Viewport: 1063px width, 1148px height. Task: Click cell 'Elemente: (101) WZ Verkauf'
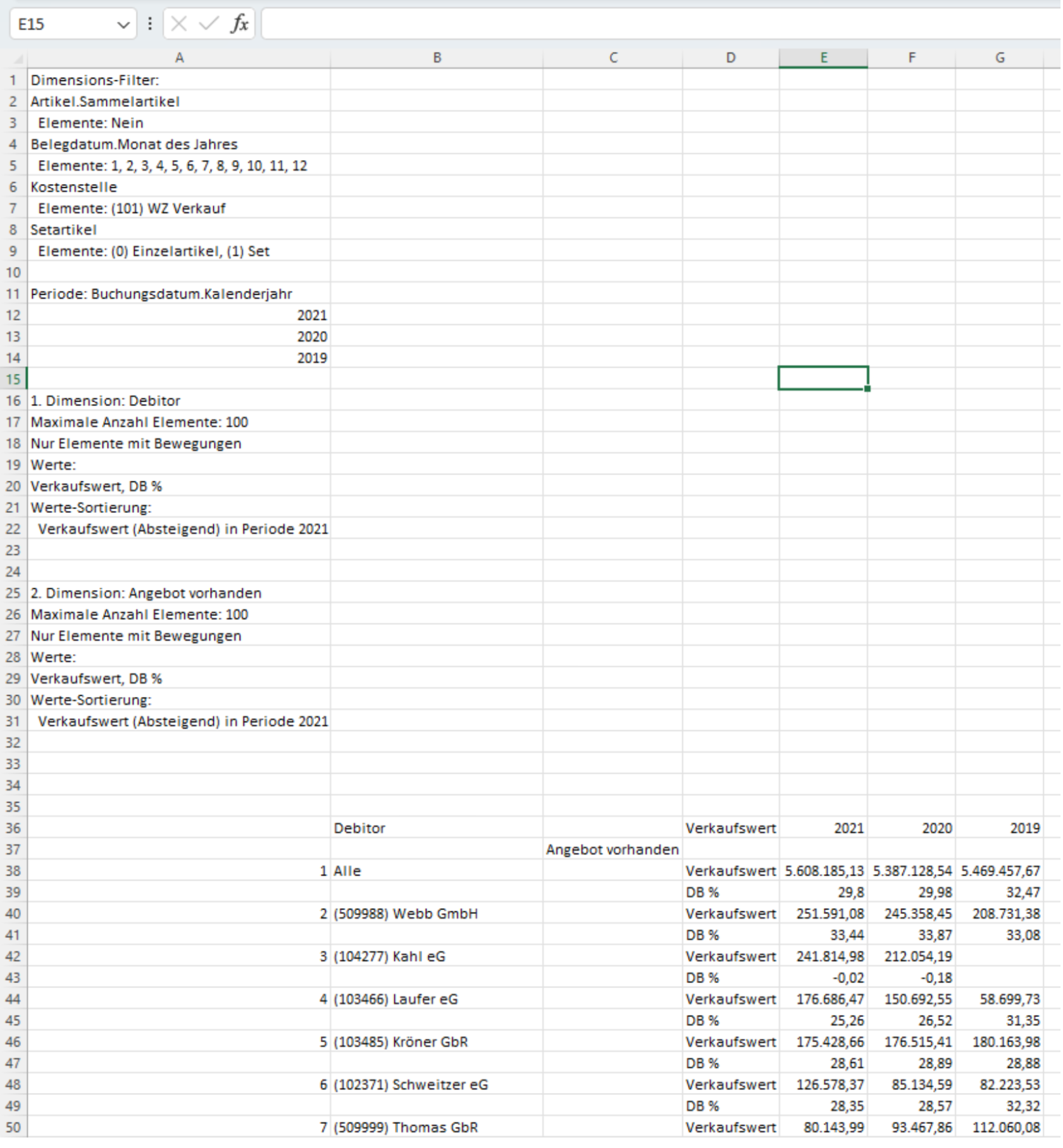pyautogui.click(x=179, y=209)
